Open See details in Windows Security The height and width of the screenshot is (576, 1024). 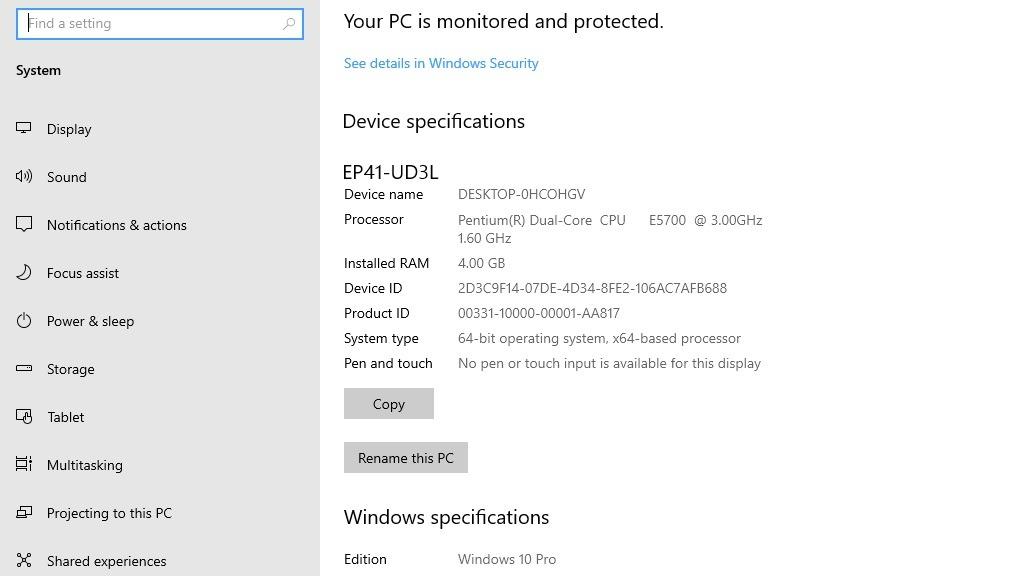coord(441,63)
